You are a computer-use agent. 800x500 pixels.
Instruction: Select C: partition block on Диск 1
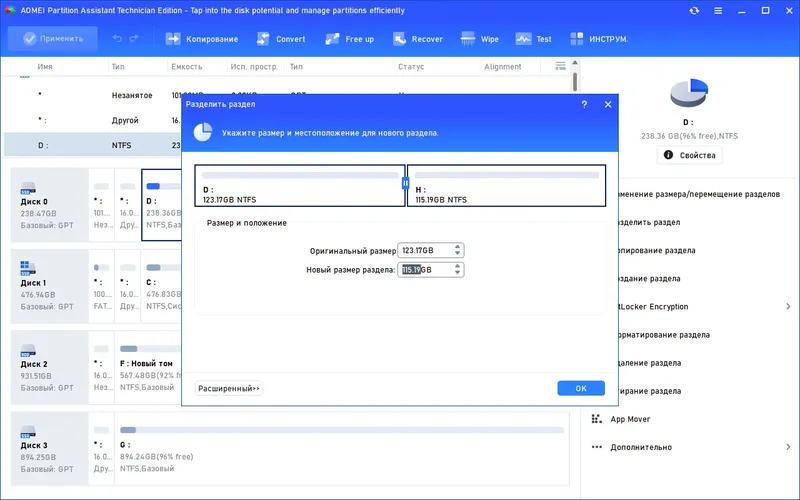click(162, 286)
